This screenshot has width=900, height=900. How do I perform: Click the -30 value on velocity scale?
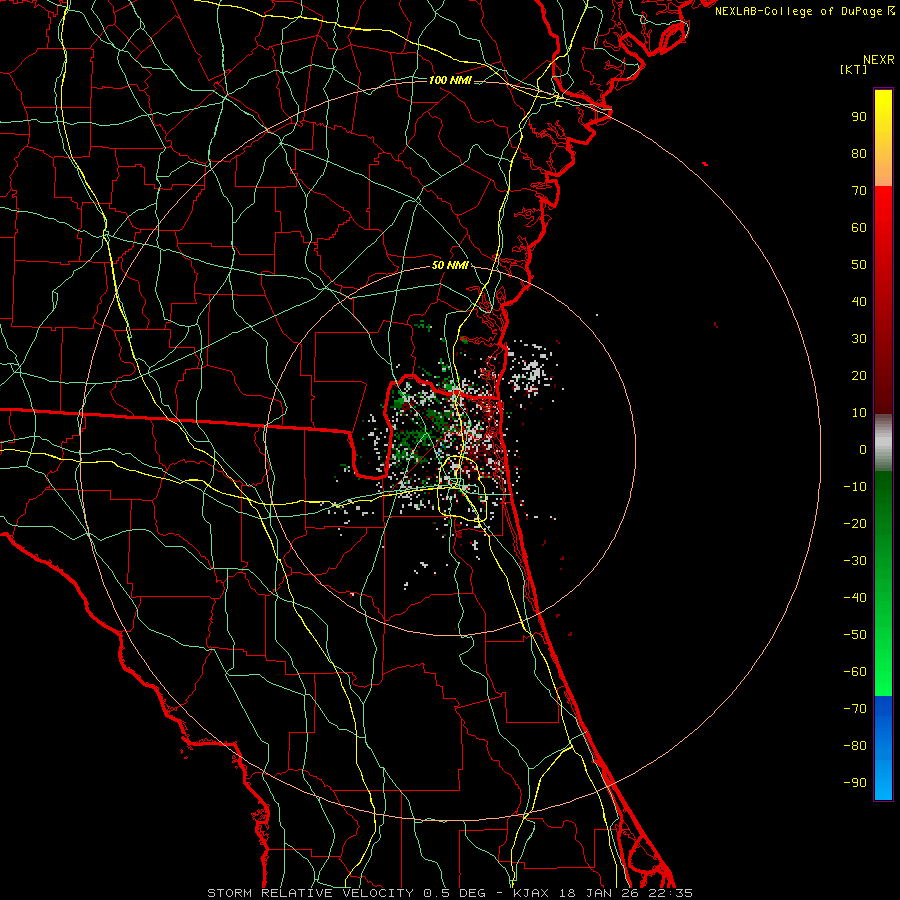click(855, 561)
